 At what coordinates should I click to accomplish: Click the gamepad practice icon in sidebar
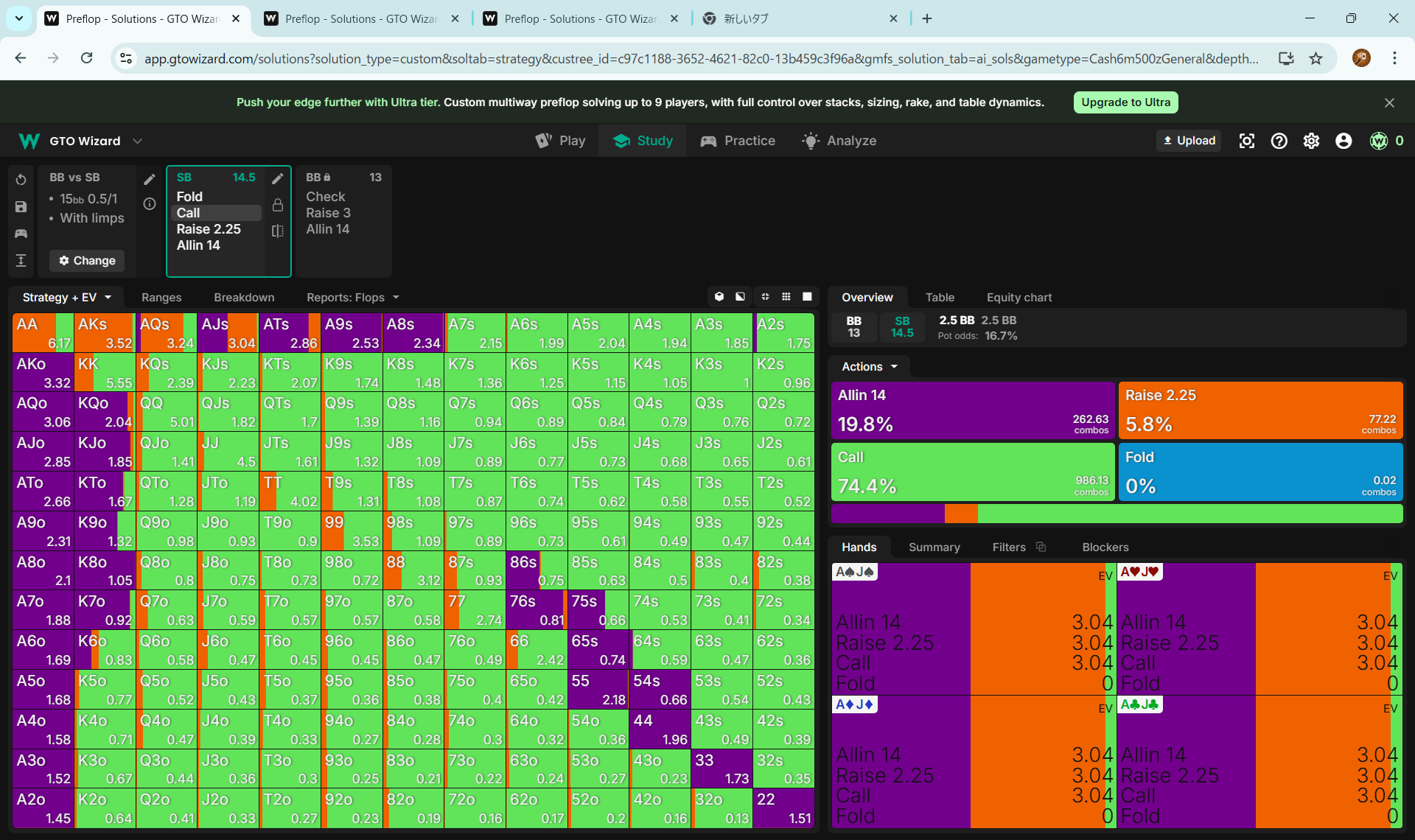(21, 234)
